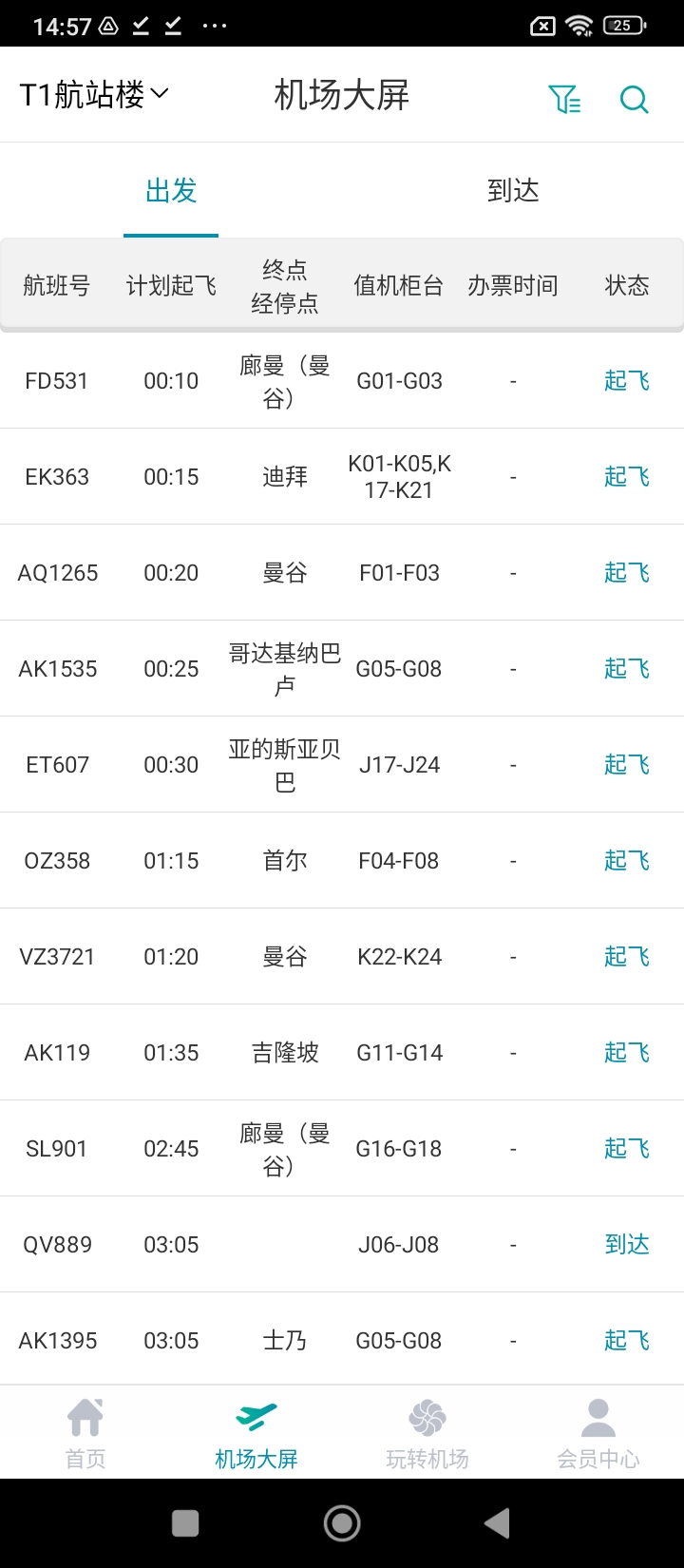Viewport: 684px width, 1568px height.
Task: Select flight number AQ1265
Action: point(58,573)
